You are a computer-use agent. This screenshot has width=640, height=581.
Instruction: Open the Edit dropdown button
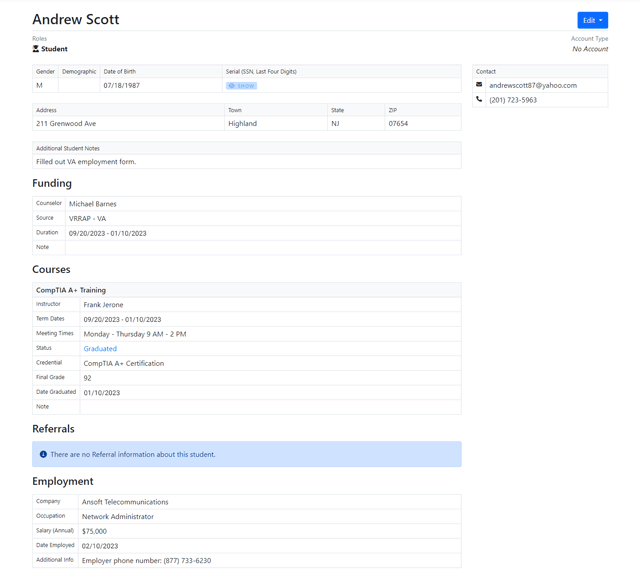point(592,20)
